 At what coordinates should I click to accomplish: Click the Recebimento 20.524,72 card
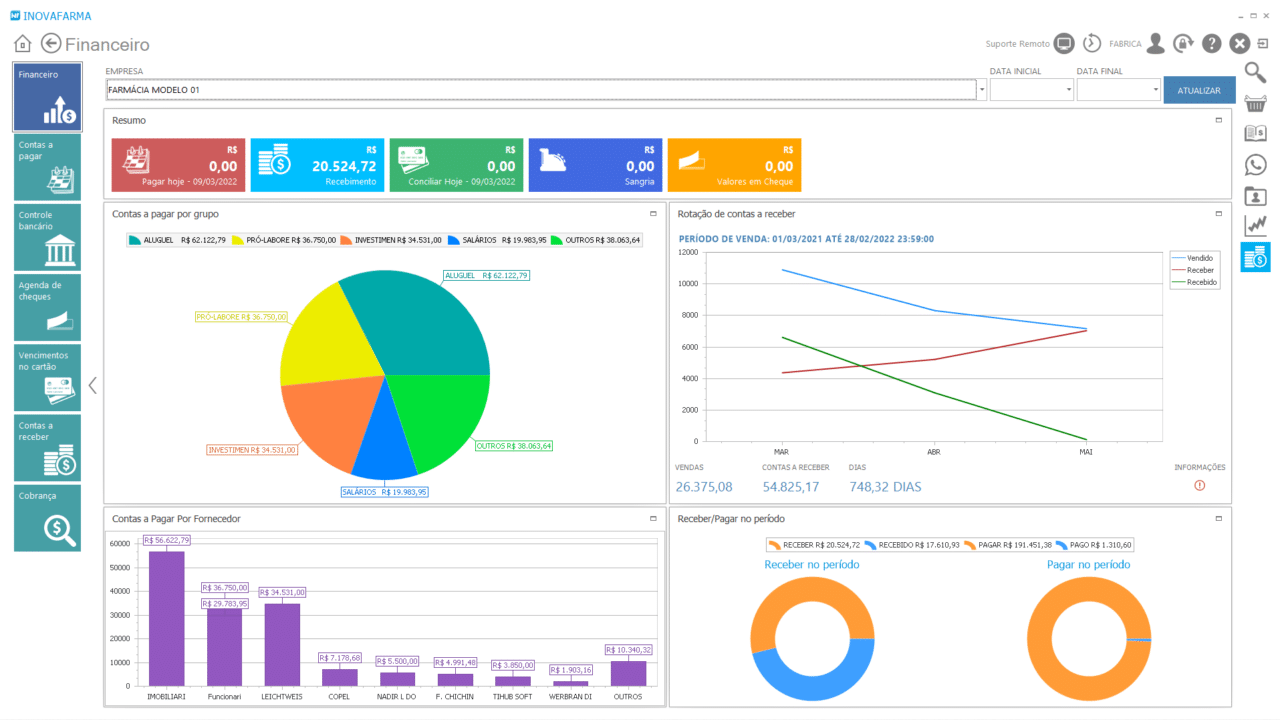316,165
